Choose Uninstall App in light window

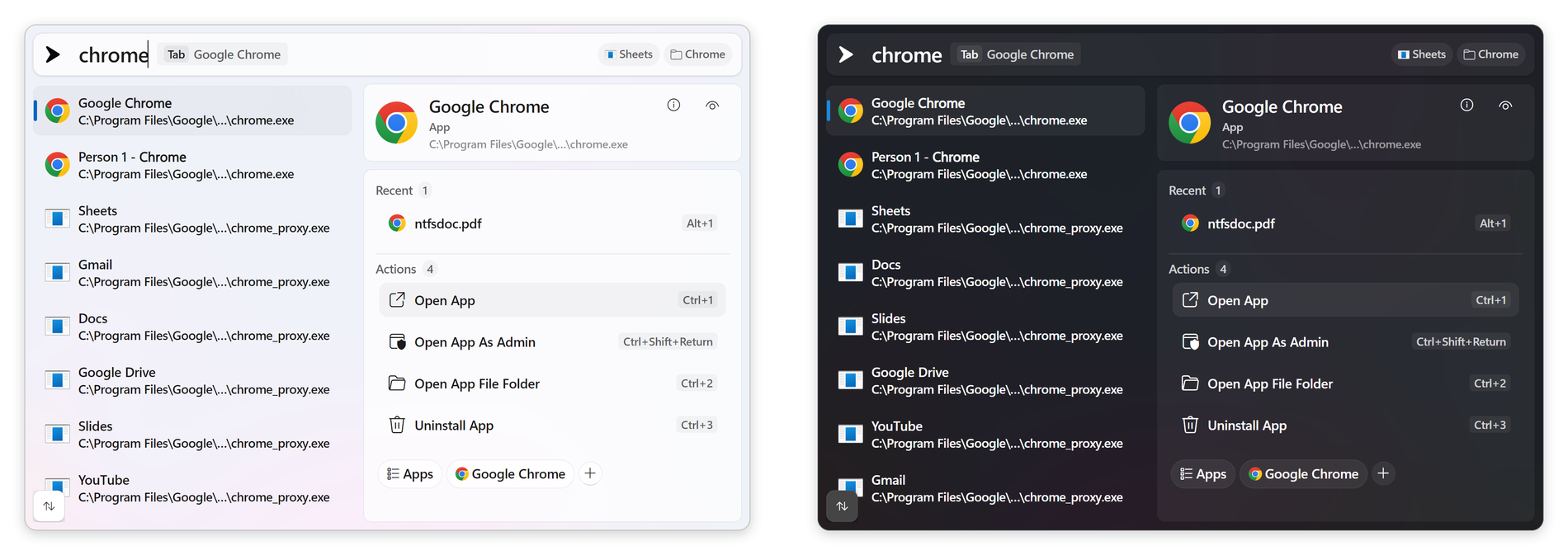point(552,425)
